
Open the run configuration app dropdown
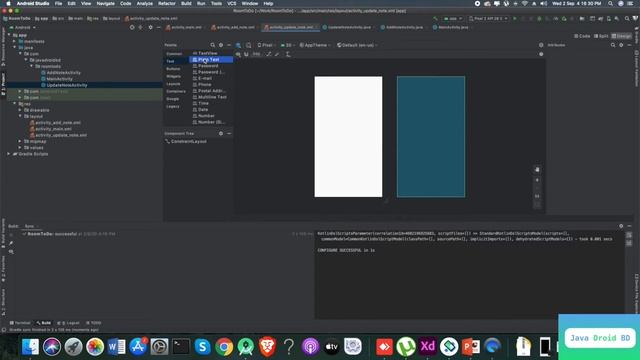(453, 19)
